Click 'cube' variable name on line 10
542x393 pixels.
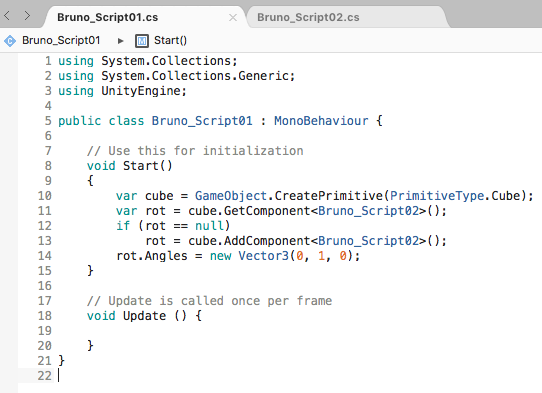click(x=159, y=196)
